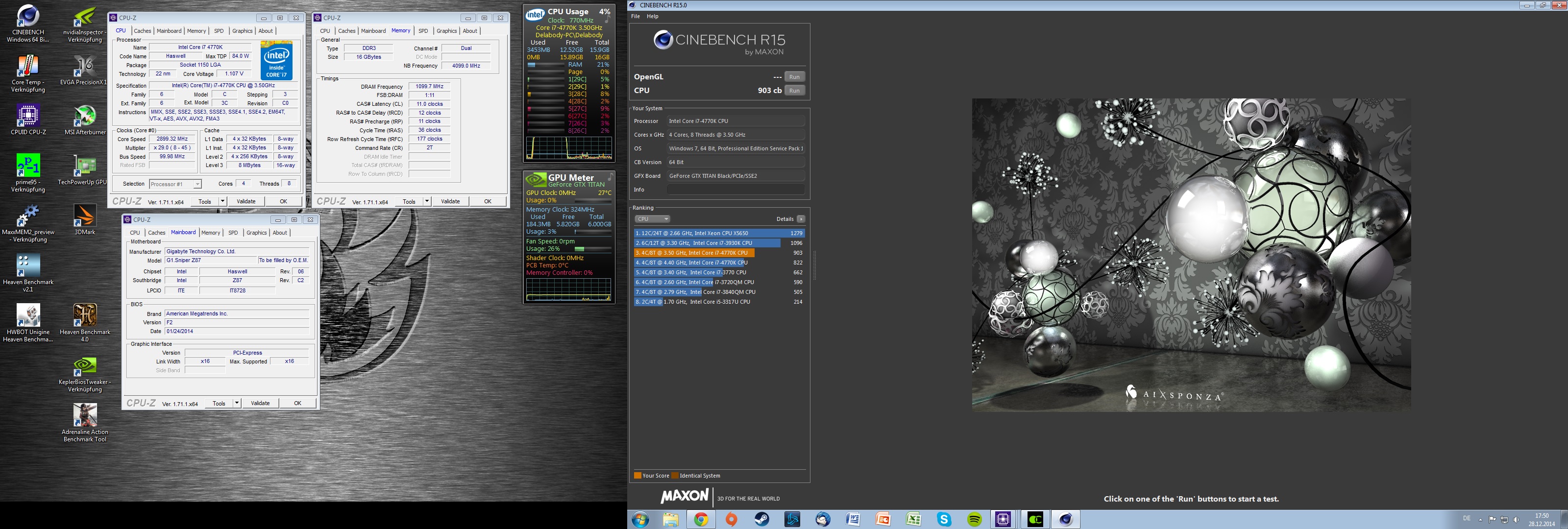Image resolution: width=1568 pixels, height=529 pixels.
Task: Open Tools dropdown arrow in the CPU-tab CPU-Z window
Action: coord(222,201)
